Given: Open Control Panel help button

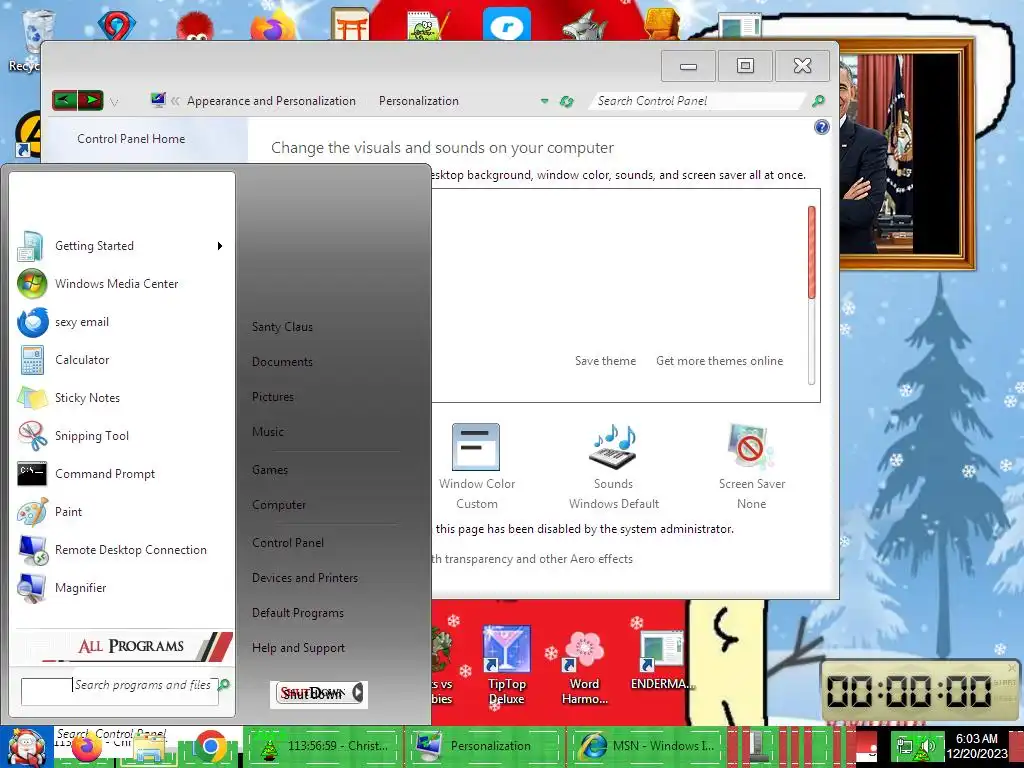Looking at the screenshot, I should [x=822, y=127].
